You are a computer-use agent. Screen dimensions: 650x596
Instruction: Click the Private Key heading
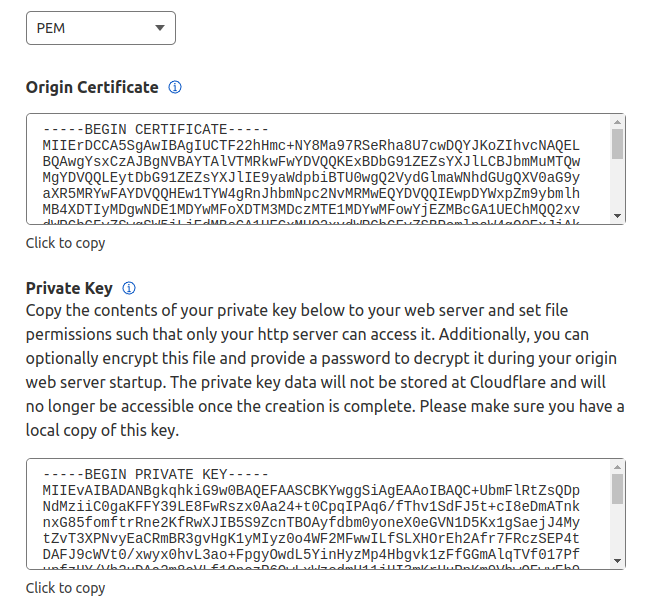69,288
